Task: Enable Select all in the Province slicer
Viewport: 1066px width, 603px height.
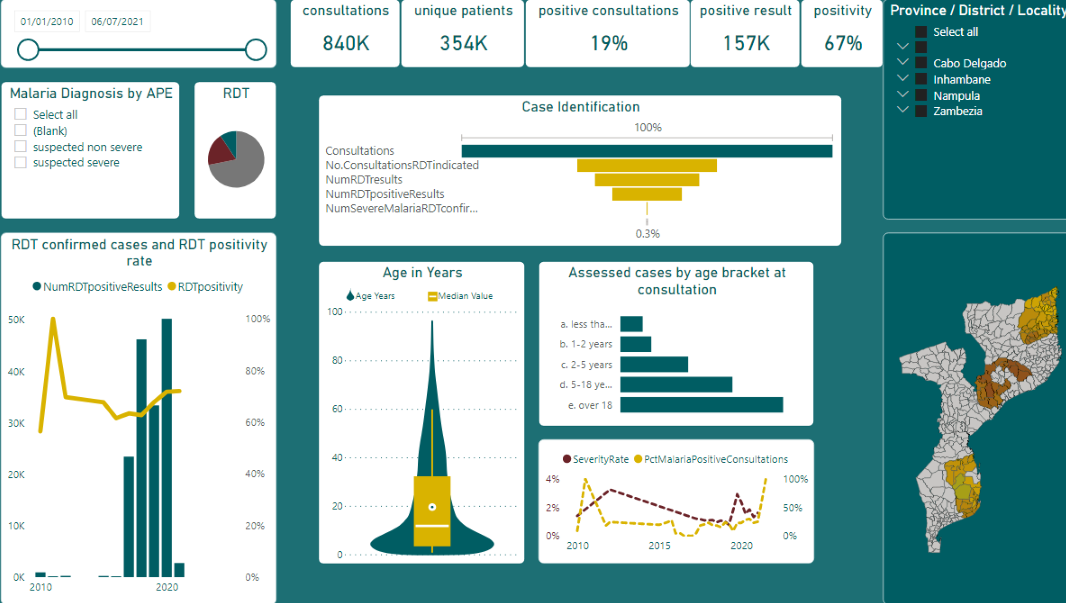Action: [x=921, y=31]
